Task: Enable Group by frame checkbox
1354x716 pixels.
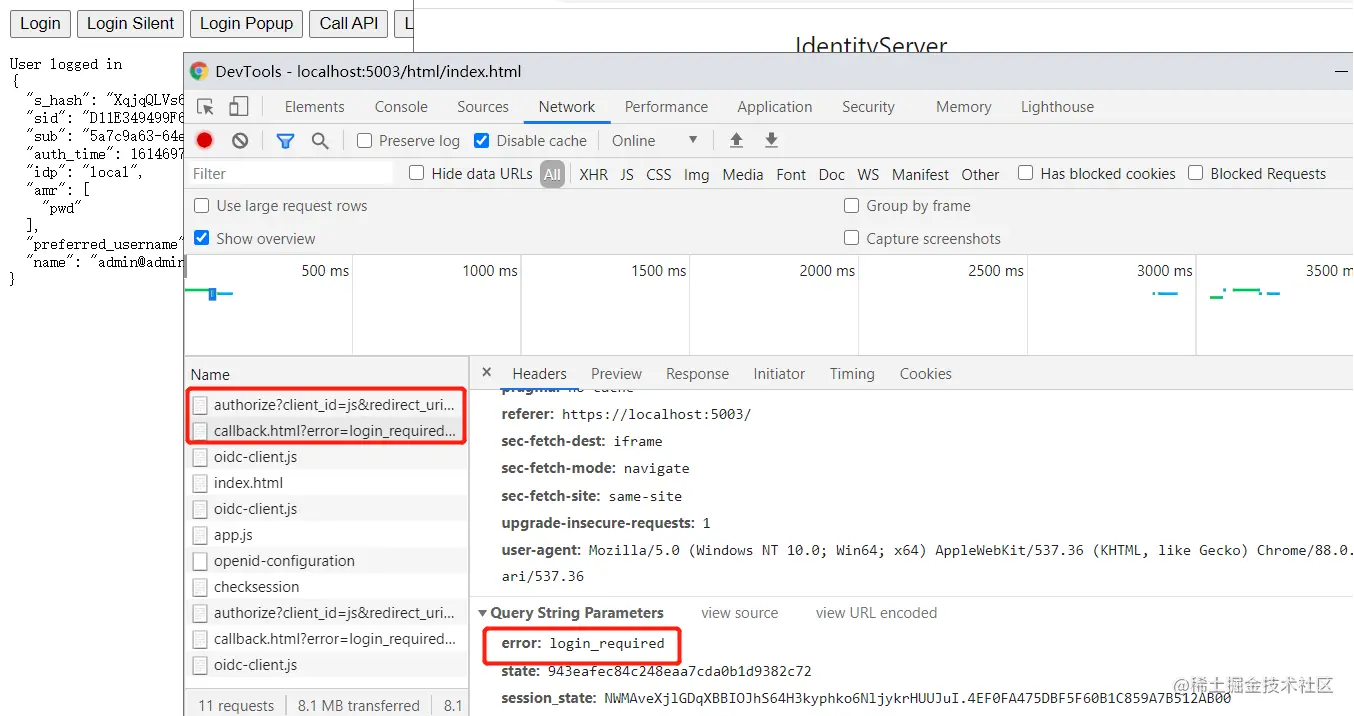Action: pyautogui.click(x=852, y=206)
